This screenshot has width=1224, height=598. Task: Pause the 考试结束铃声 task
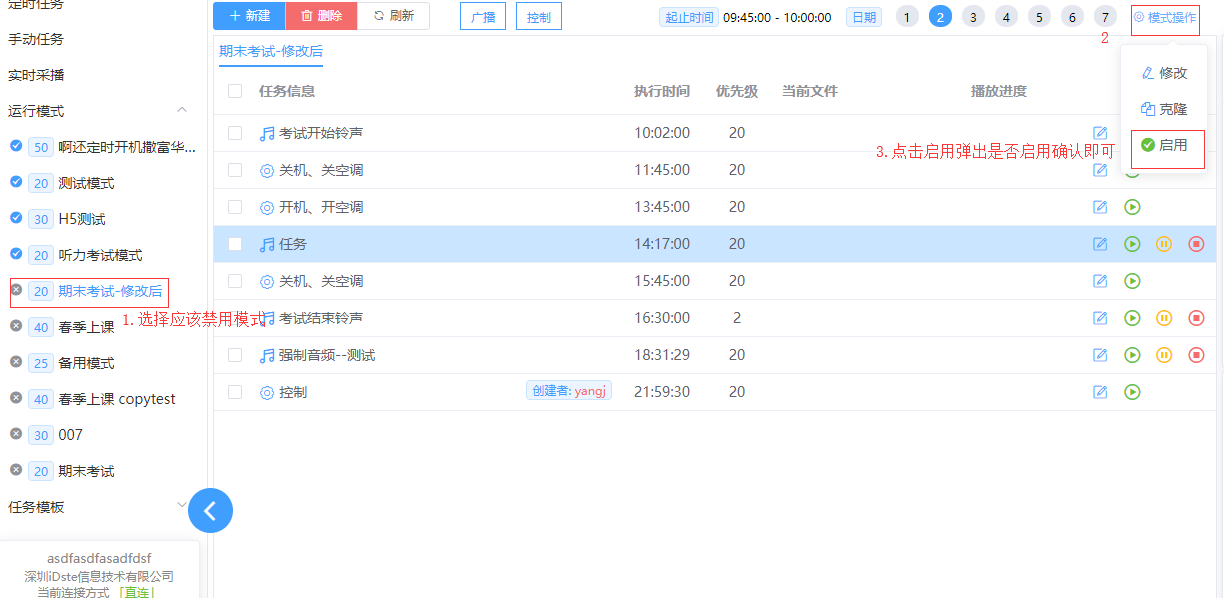pos(1164,318)
